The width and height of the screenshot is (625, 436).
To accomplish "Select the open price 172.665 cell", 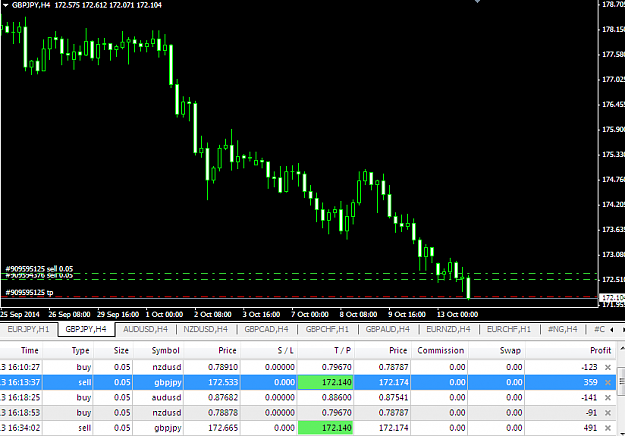I will click(x=212, y=428).
